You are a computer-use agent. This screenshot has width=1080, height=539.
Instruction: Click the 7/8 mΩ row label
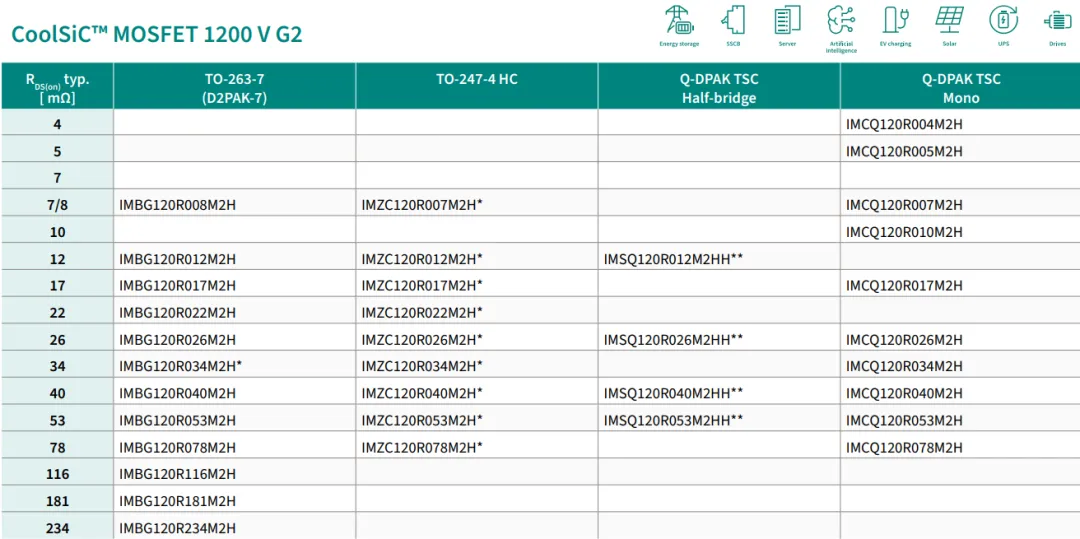tap(57, 205)
